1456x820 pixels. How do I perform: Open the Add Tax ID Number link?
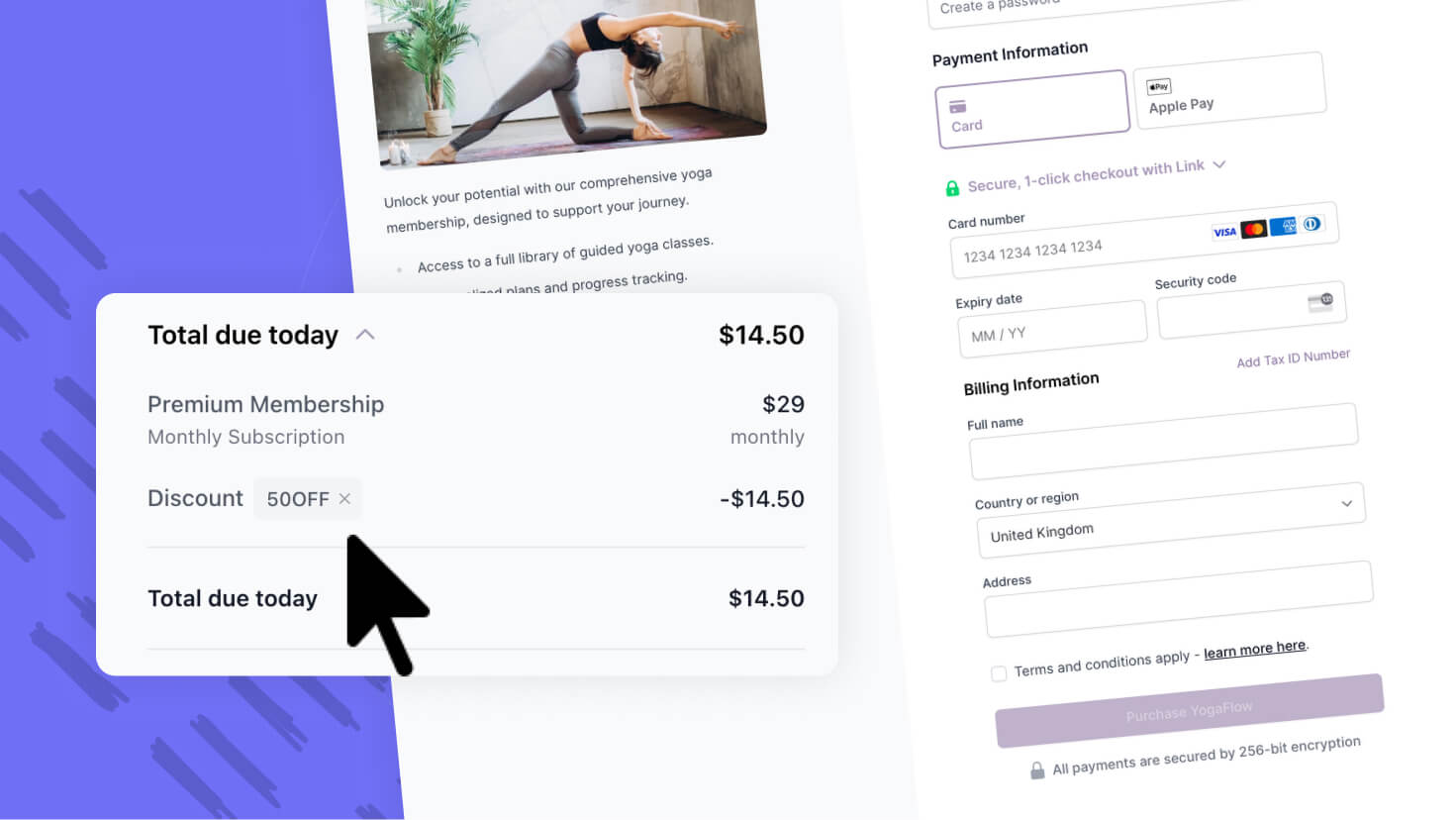[1293, 358]
